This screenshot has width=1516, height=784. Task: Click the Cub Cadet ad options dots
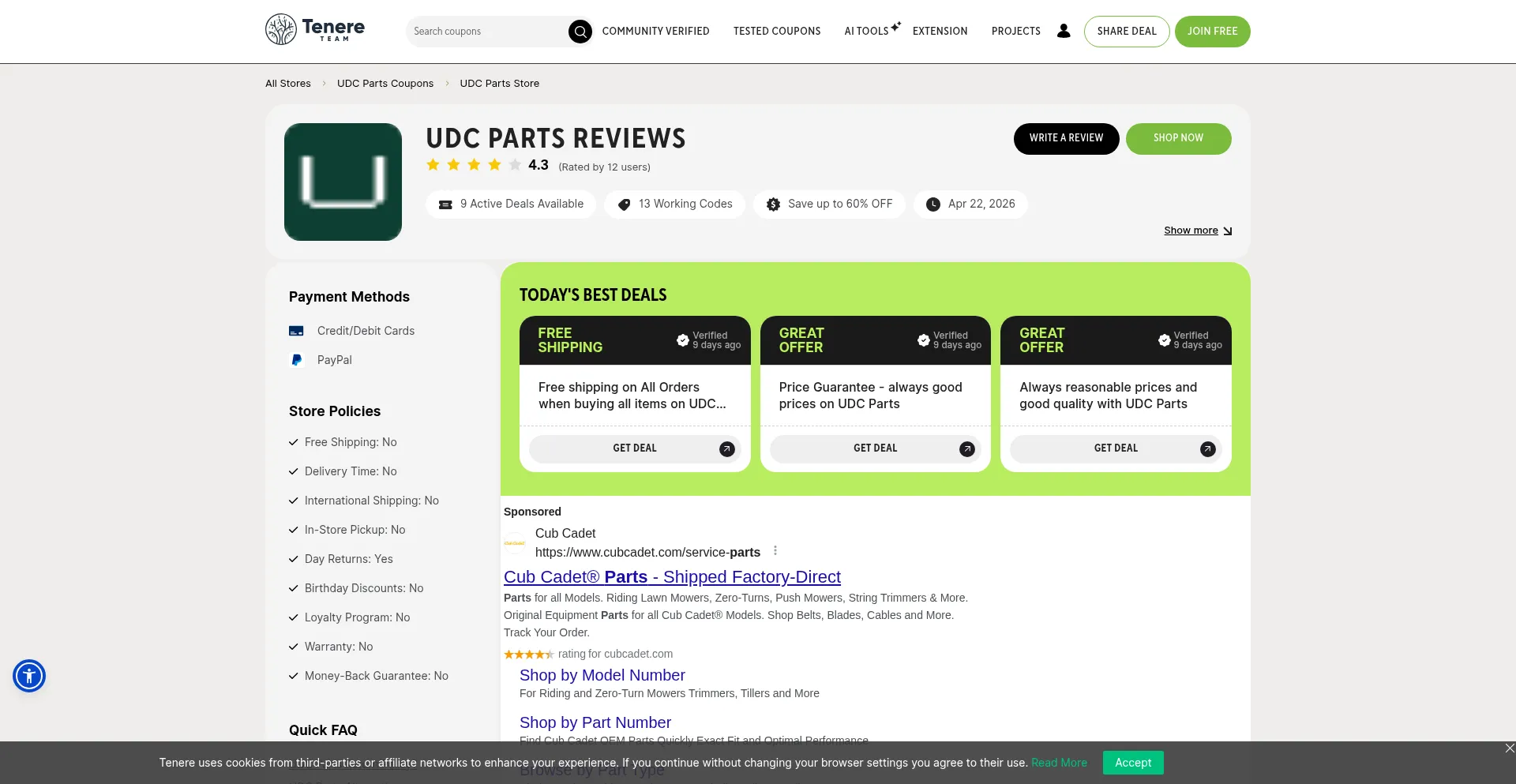[x=775, y=550]
